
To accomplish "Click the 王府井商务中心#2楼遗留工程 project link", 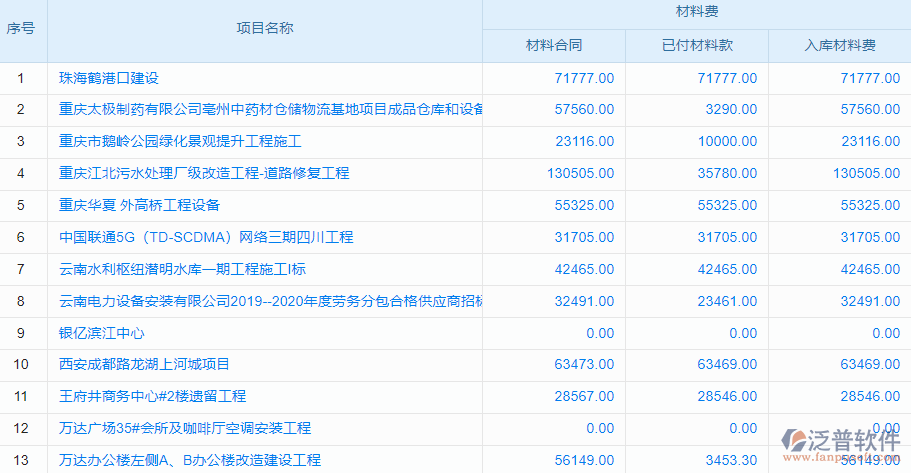I will 152,397.
